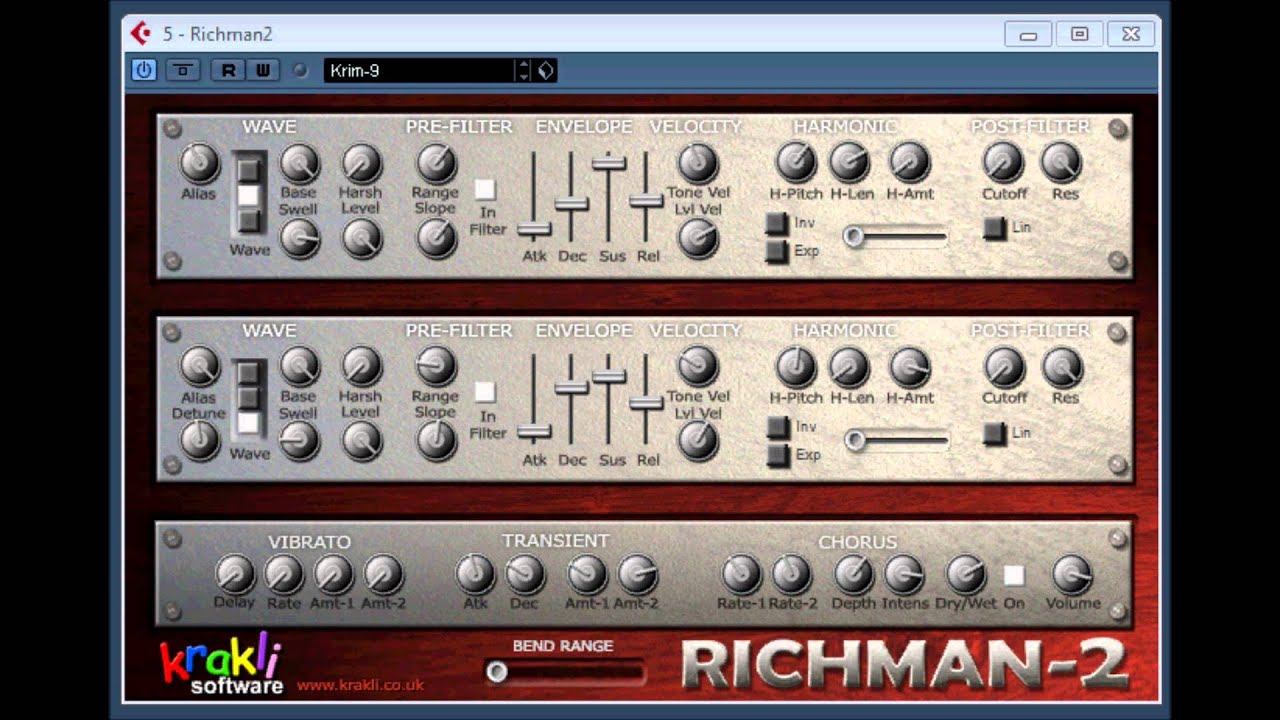The image size is (1280, 720).
Task: Toggle the Exp button in upper Harmonic section
Action: 777,251
